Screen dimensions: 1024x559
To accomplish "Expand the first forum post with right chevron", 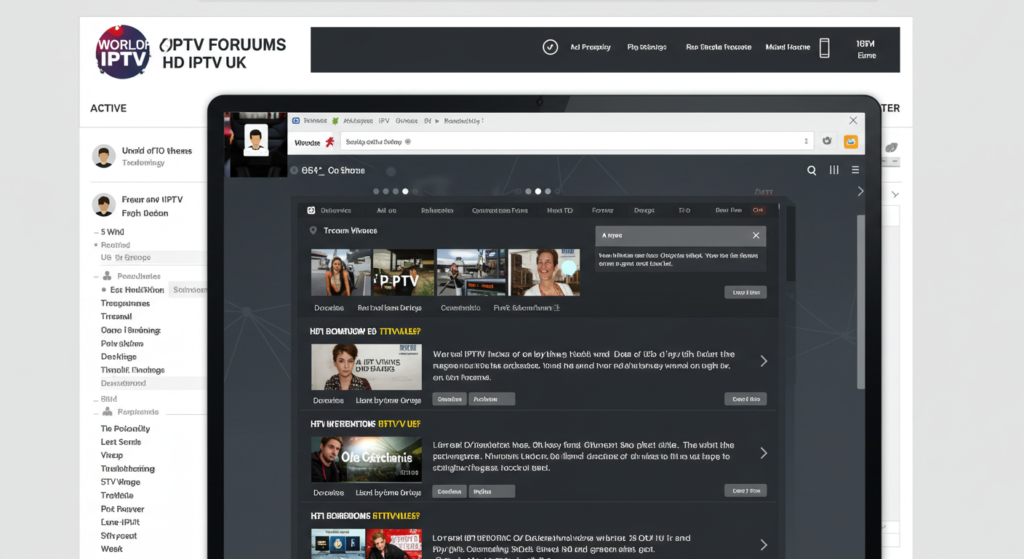I will tap(763, 361).
